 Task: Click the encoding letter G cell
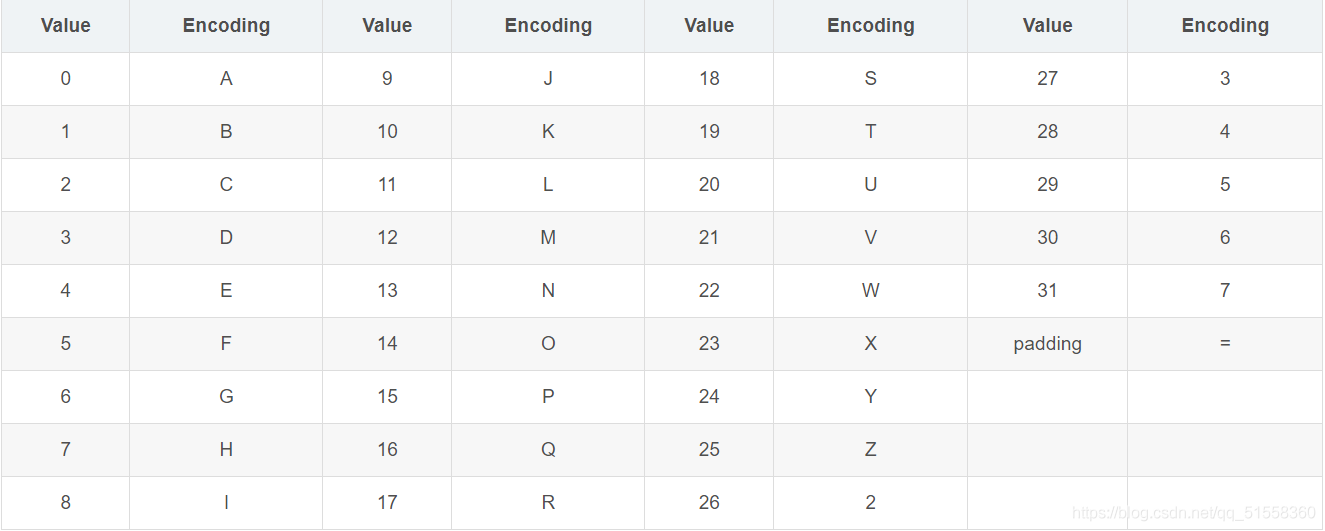pyautogui.click(x=226, y=397)
